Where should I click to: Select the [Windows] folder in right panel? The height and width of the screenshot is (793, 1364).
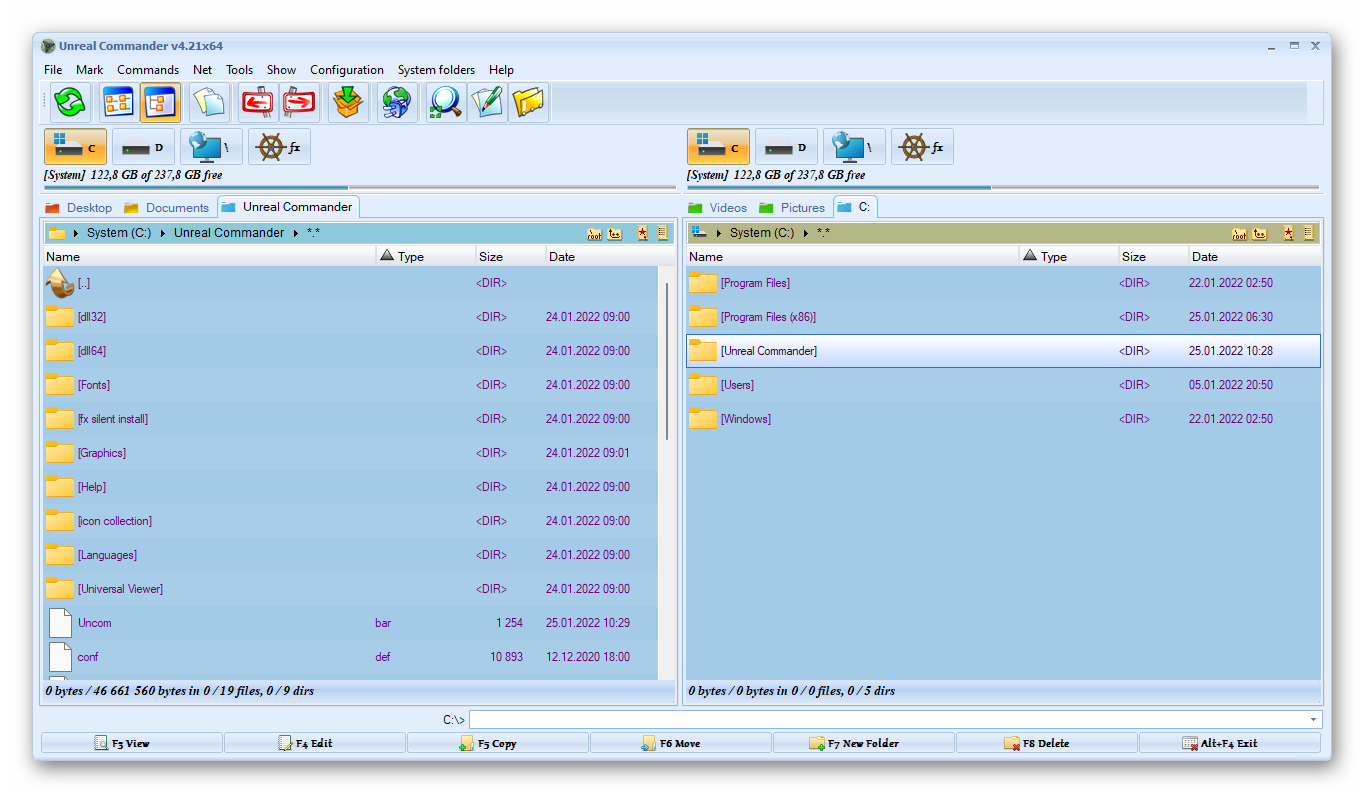[x=1003, y=419]
